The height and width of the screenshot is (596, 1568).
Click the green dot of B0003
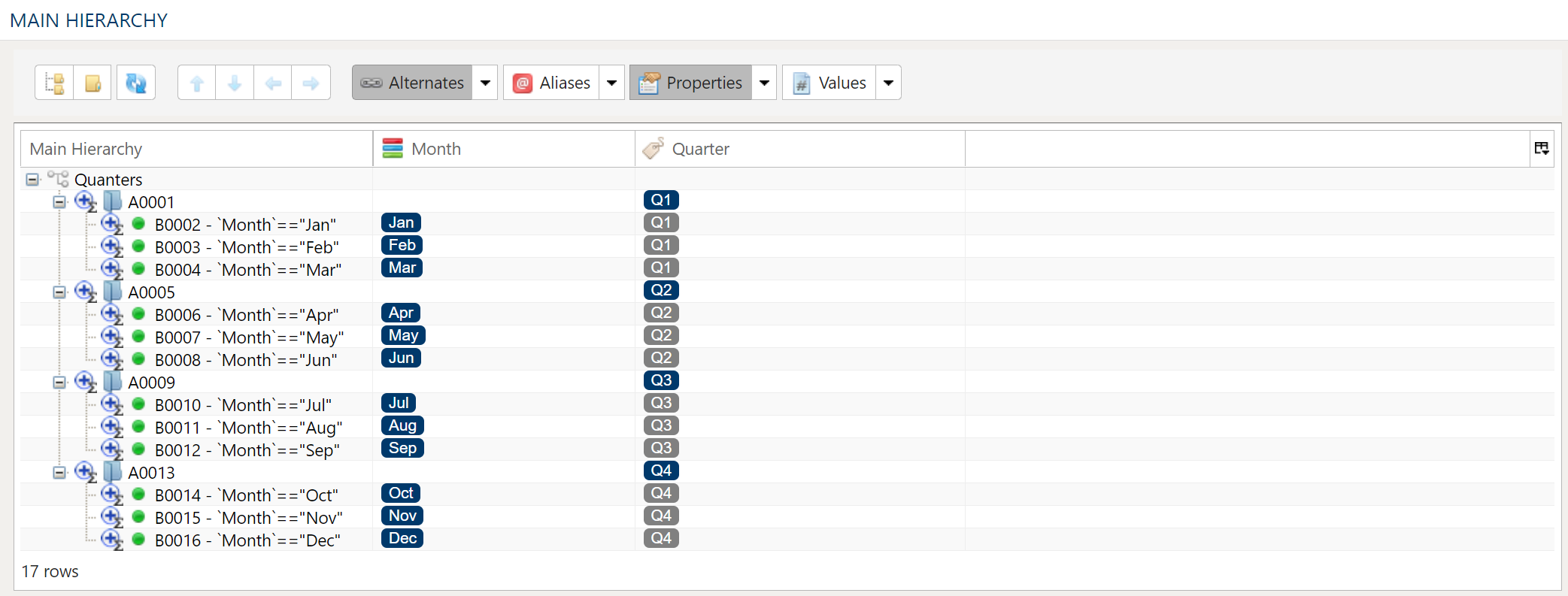pyautogui.click(x=138, y=246)
